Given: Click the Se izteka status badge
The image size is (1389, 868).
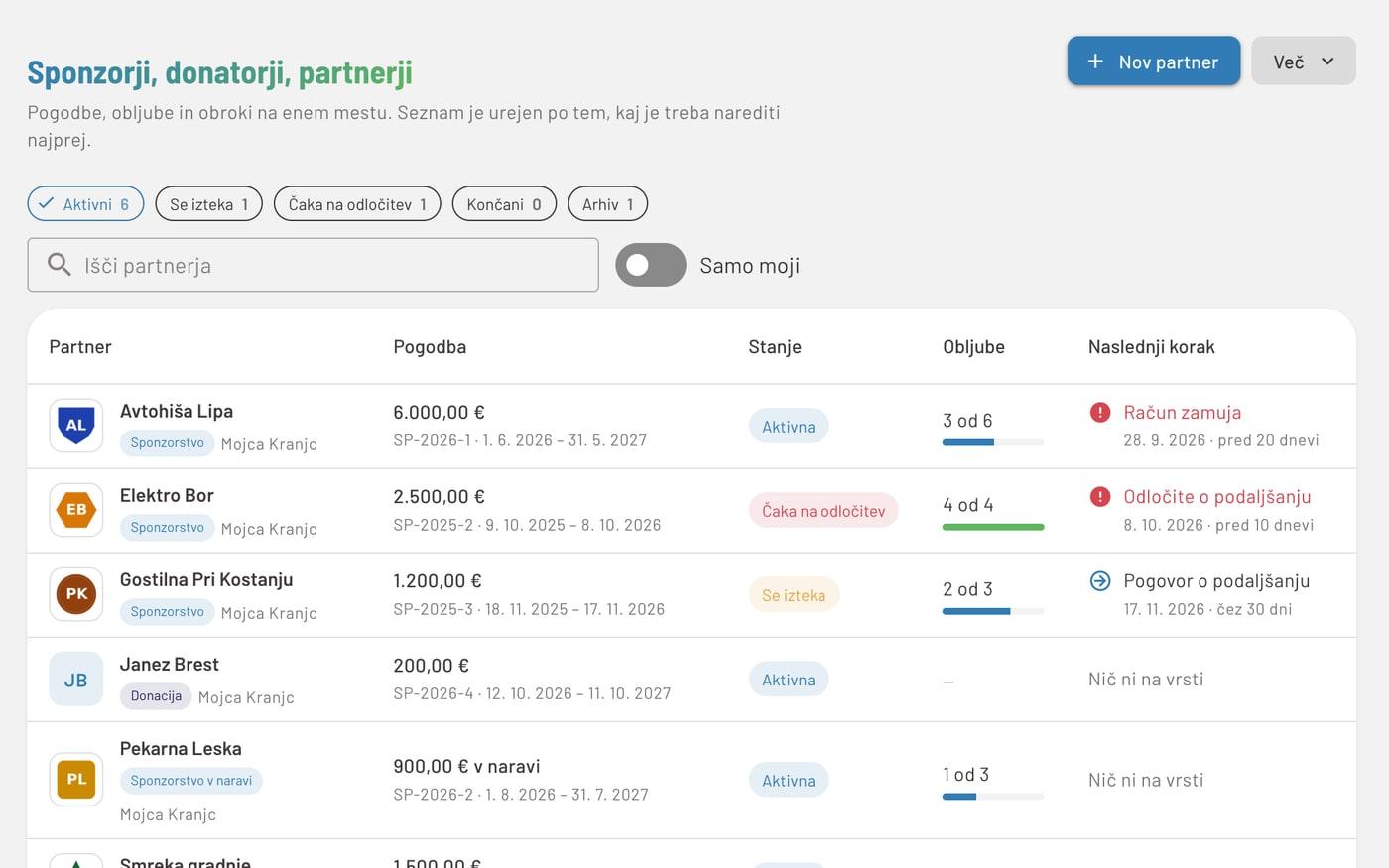Looking at the screenshot, I should 794,595.
